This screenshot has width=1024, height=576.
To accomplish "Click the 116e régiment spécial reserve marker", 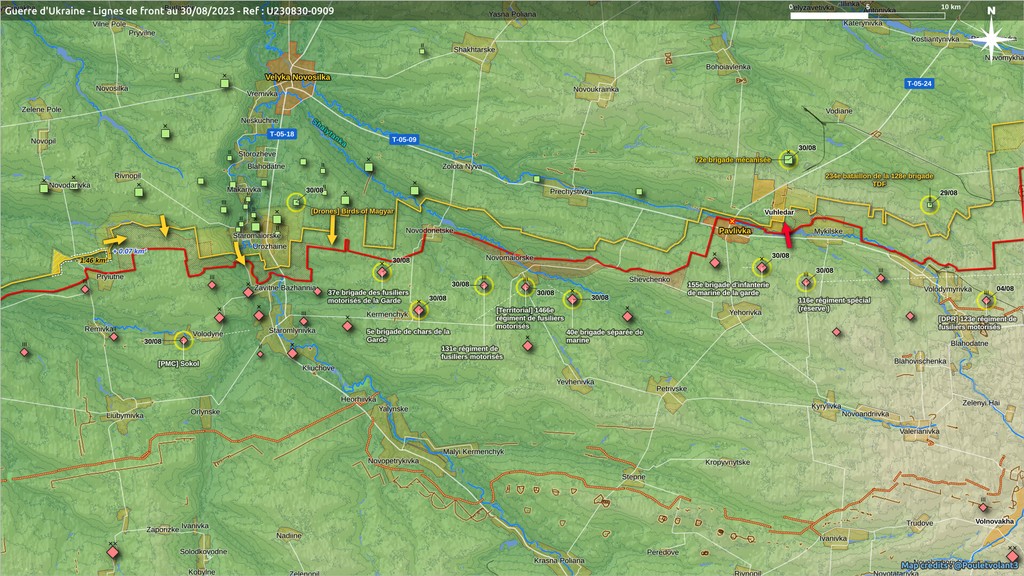I will 806,282.
